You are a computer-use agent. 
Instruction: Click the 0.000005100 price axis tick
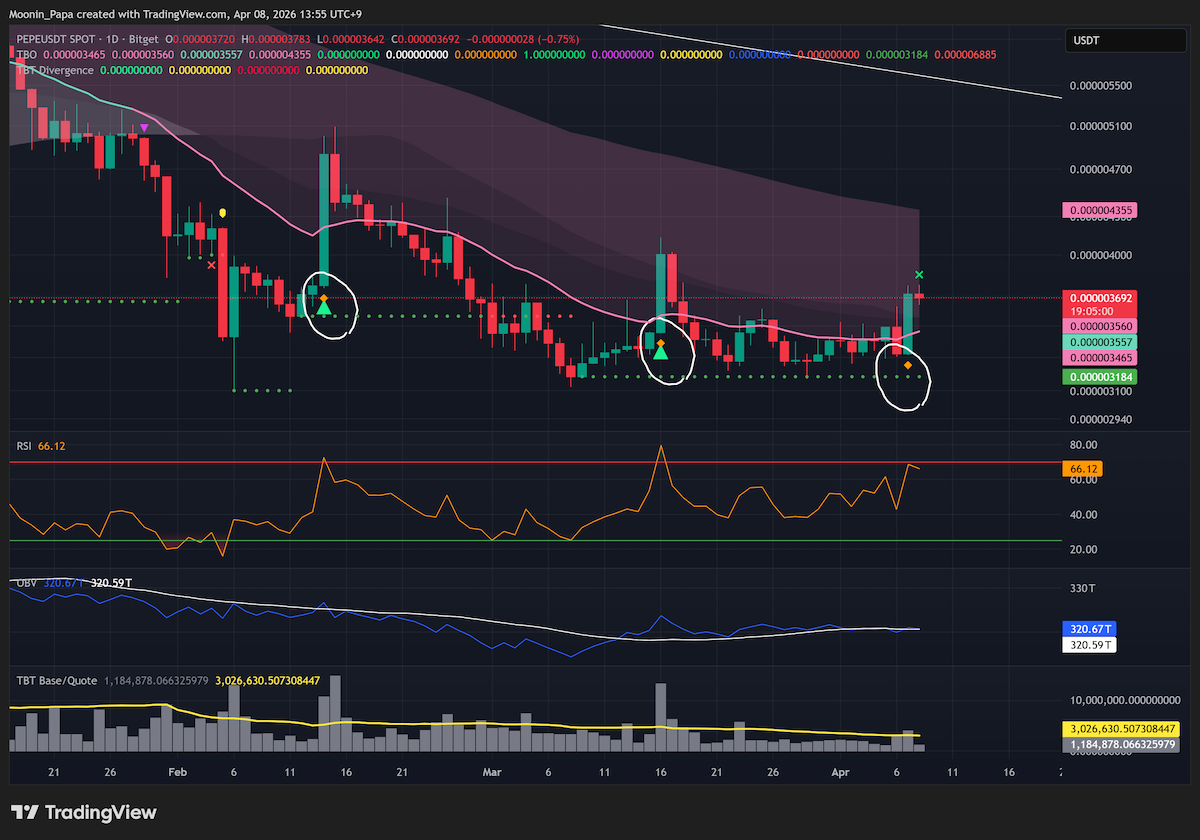1101,127
